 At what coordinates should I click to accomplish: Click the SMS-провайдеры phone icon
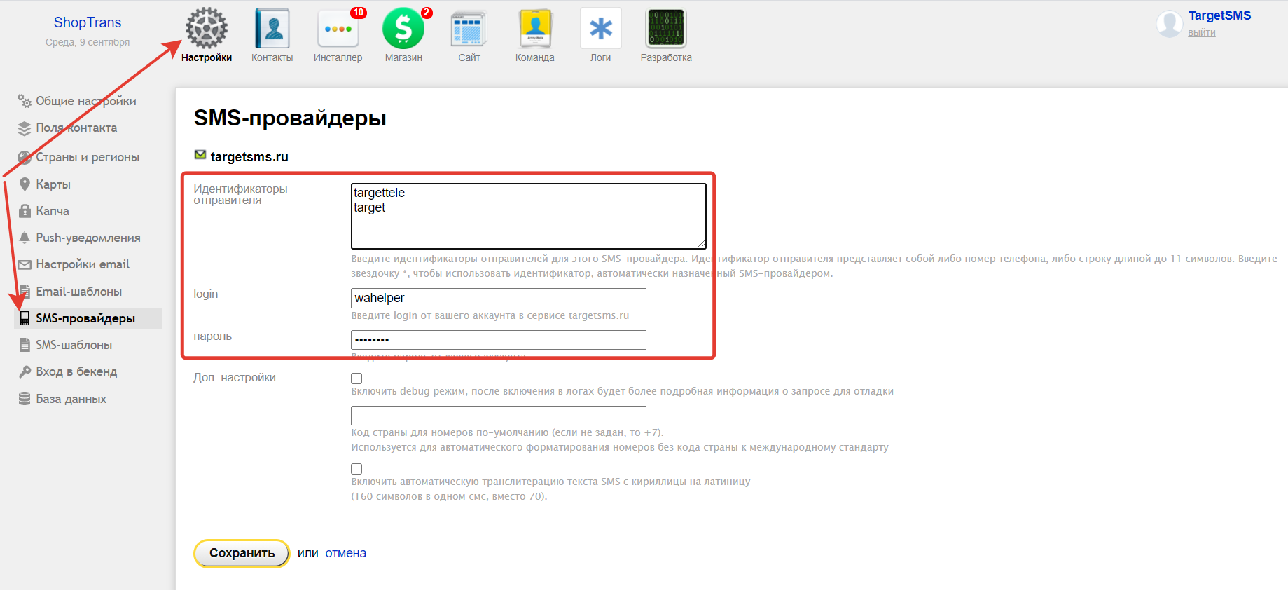click(x=26, y=319)
